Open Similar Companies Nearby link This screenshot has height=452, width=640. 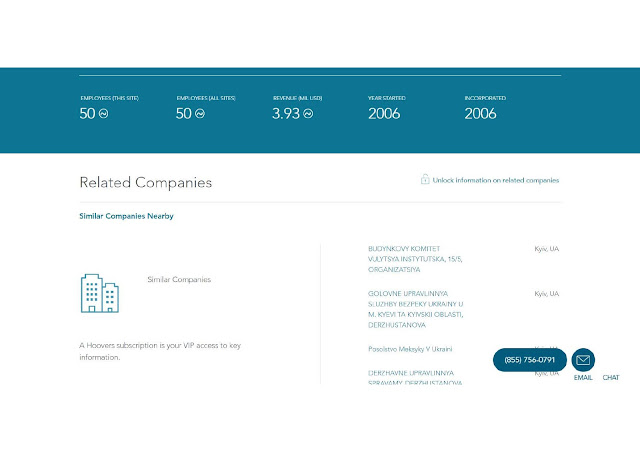127,216
